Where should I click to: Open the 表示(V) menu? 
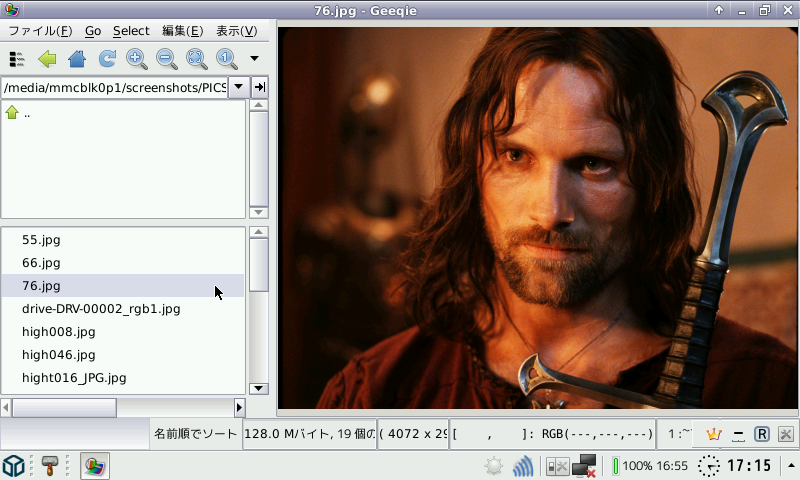pos(237,31)
